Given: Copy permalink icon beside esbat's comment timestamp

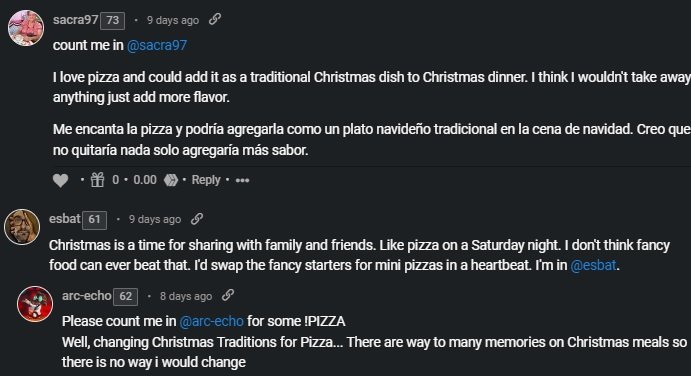Looking at the screenshot, I should (x=197, y=219).
